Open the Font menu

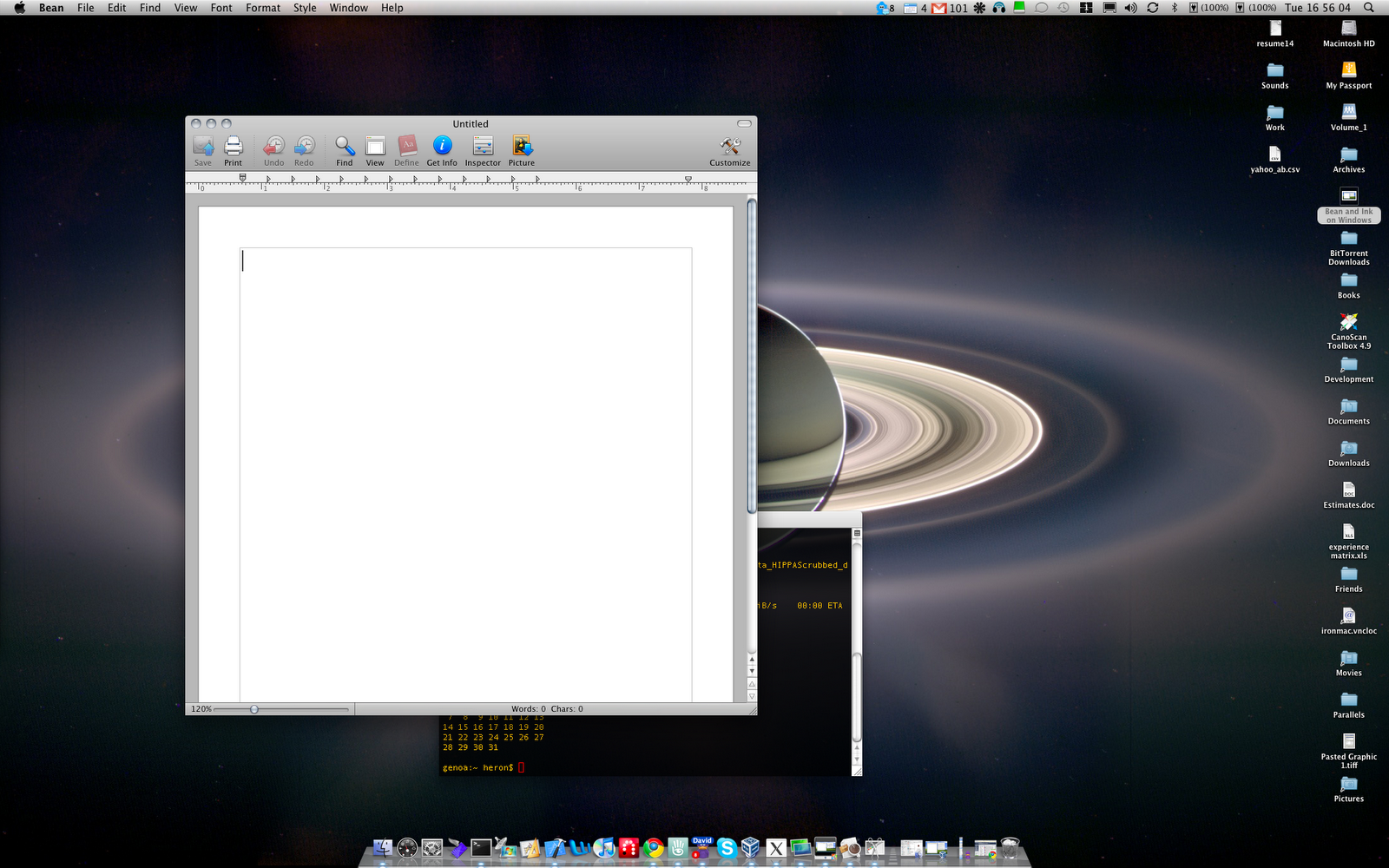click(221, 8)
